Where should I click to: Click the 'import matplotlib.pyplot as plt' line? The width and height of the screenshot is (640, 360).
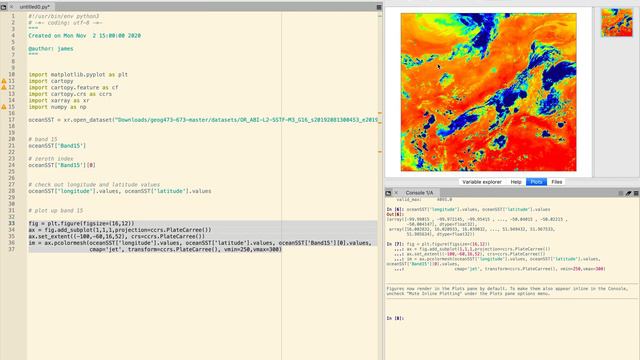78,75
